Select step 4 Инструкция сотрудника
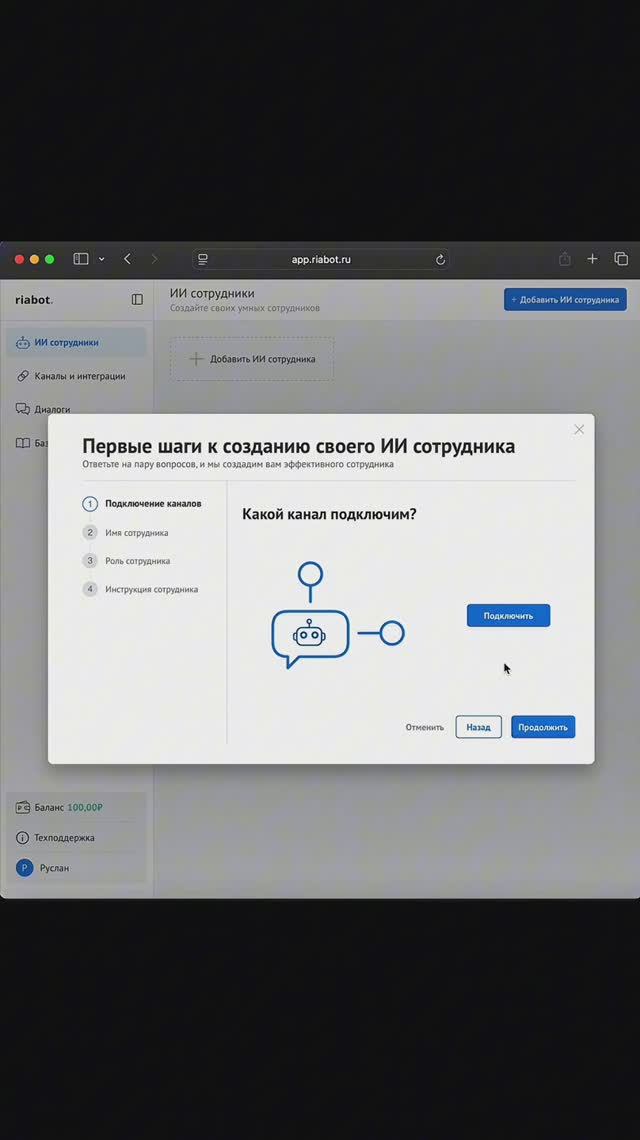Viewport: 640px width, 1140px height. click(140, 590)
